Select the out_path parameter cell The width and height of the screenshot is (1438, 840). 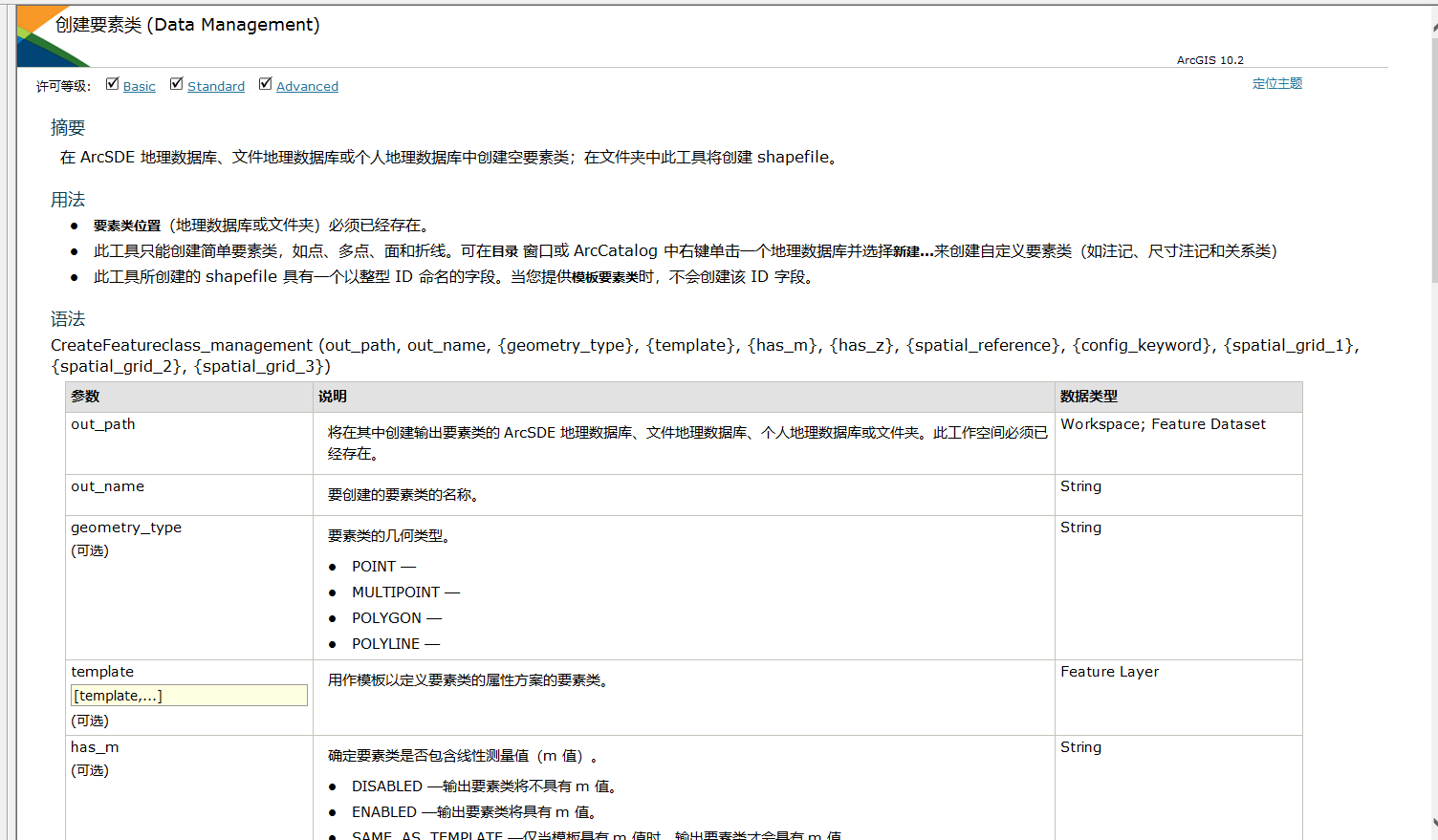pos(189,443)
